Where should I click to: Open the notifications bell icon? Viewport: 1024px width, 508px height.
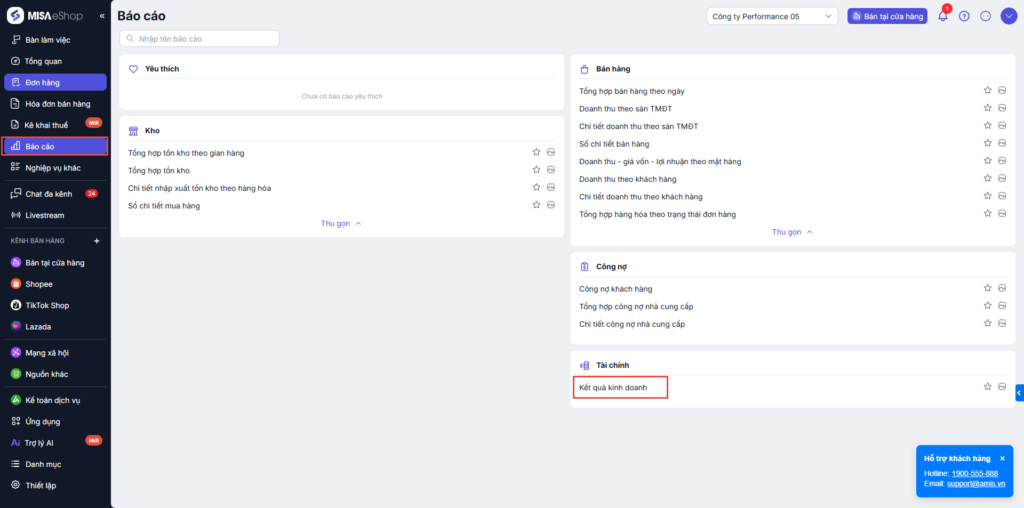(942, 16)
